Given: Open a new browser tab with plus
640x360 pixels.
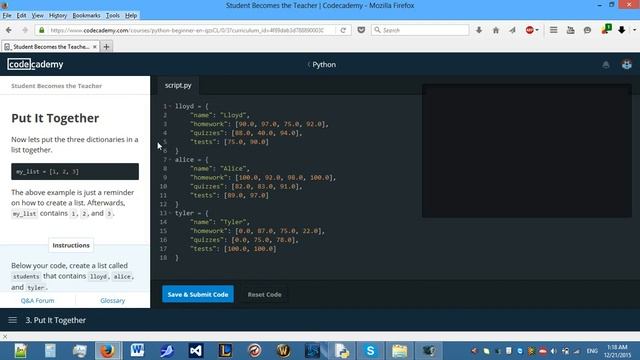Looking at the screenshot, I should pyautogui.click(x=107, y=47).
